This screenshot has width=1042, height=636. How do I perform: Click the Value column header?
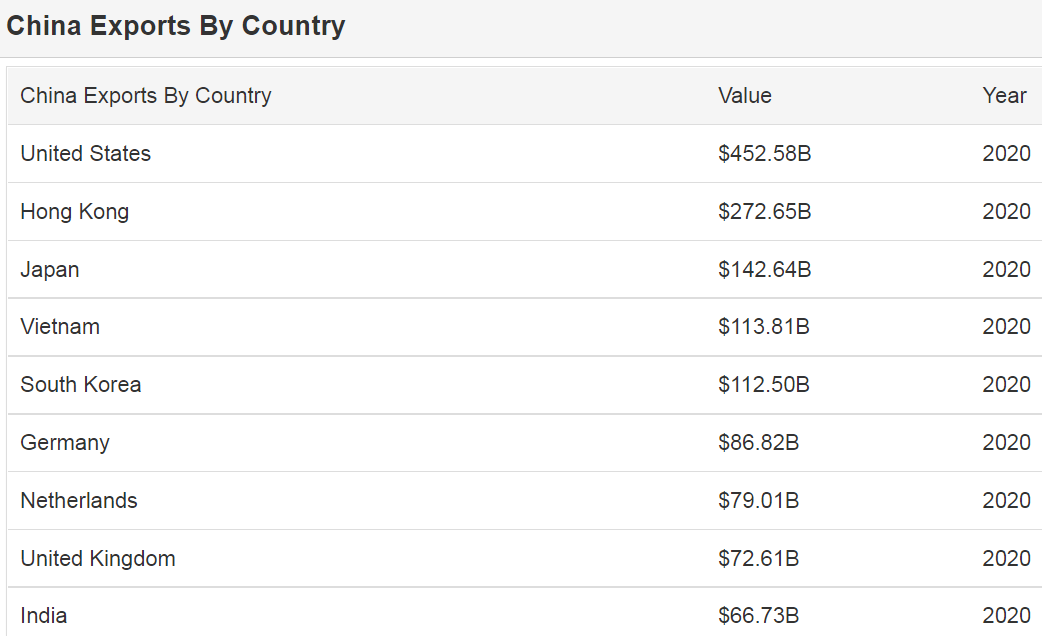coord(745,96)
